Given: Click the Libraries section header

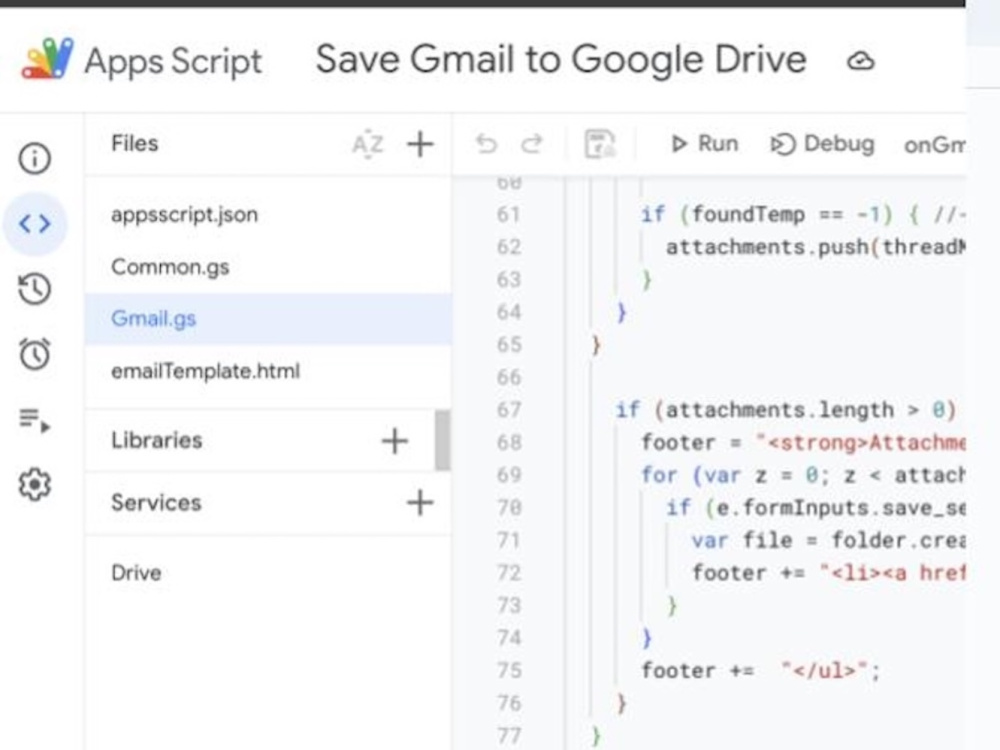Looking at the screenshot, I should pyautogui.click(x=156, y=440).
